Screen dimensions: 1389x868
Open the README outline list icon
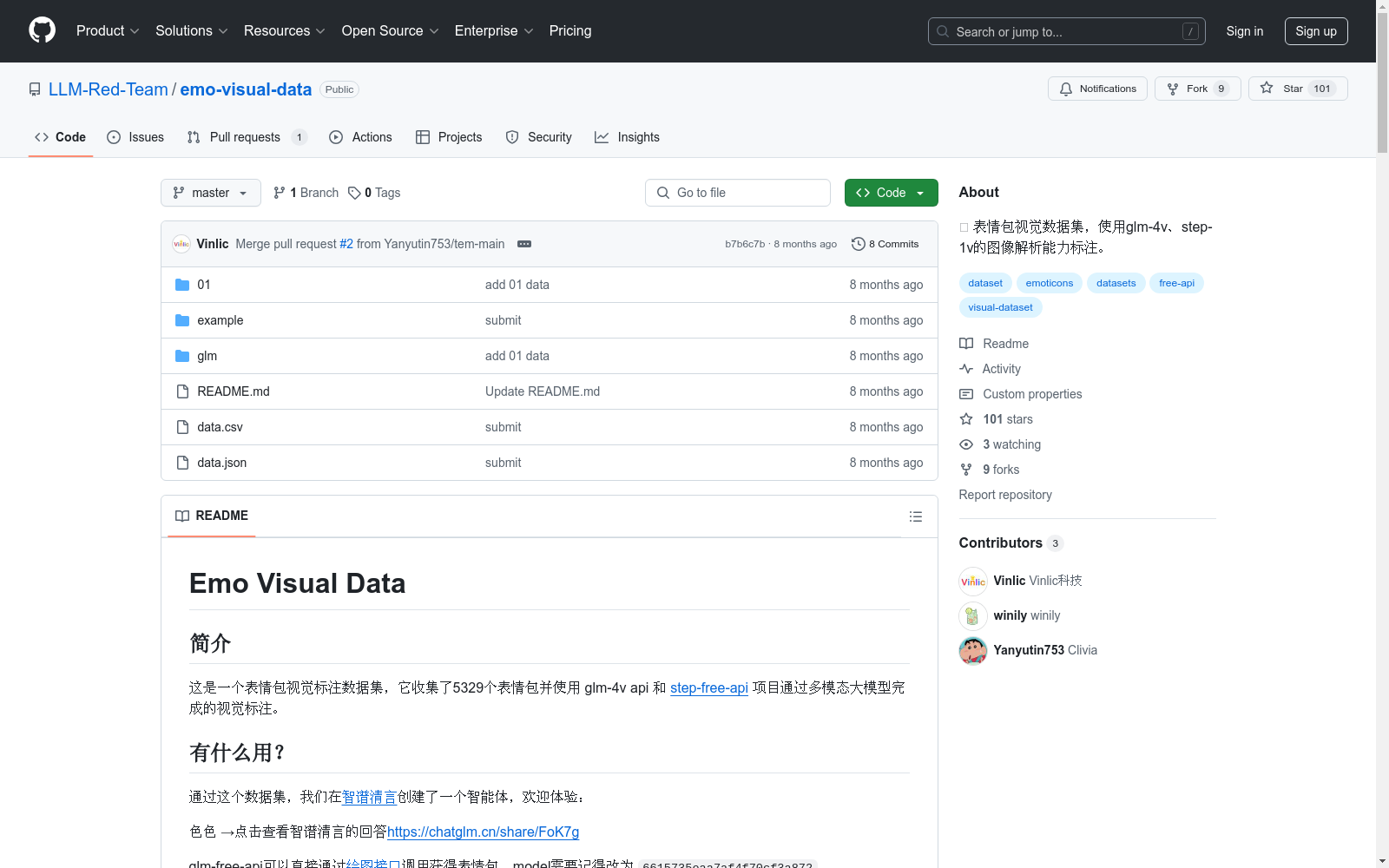point(915,516)
